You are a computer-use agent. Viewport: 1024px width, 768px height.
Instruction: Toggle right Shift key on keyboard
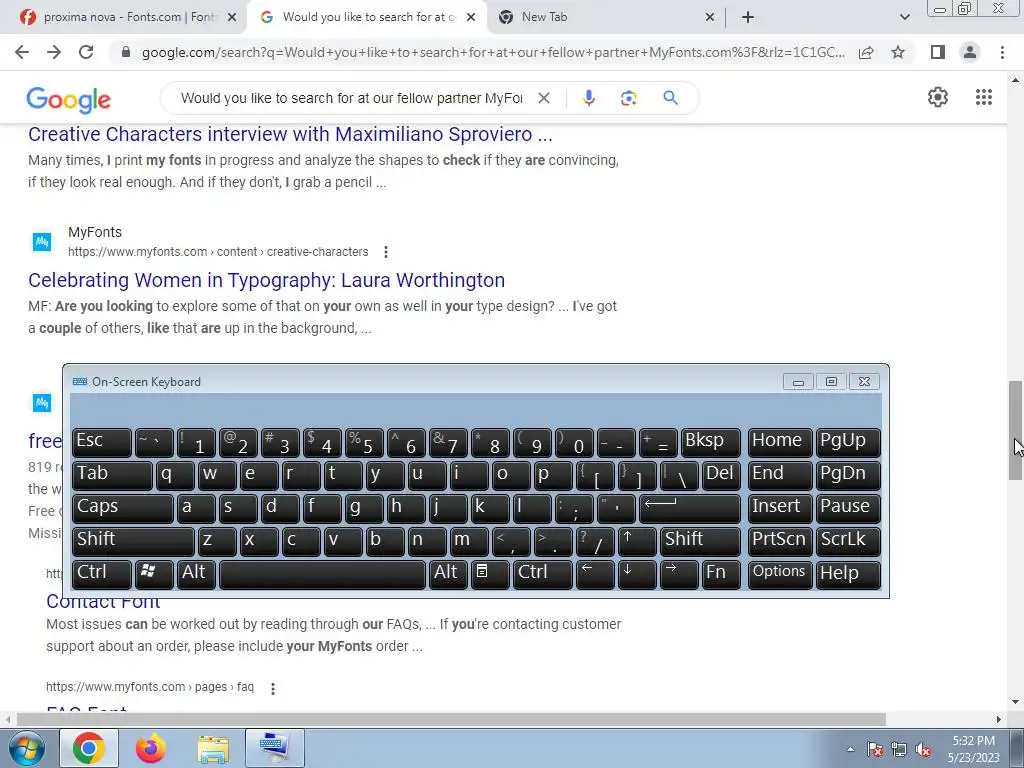tap(699, 541)
